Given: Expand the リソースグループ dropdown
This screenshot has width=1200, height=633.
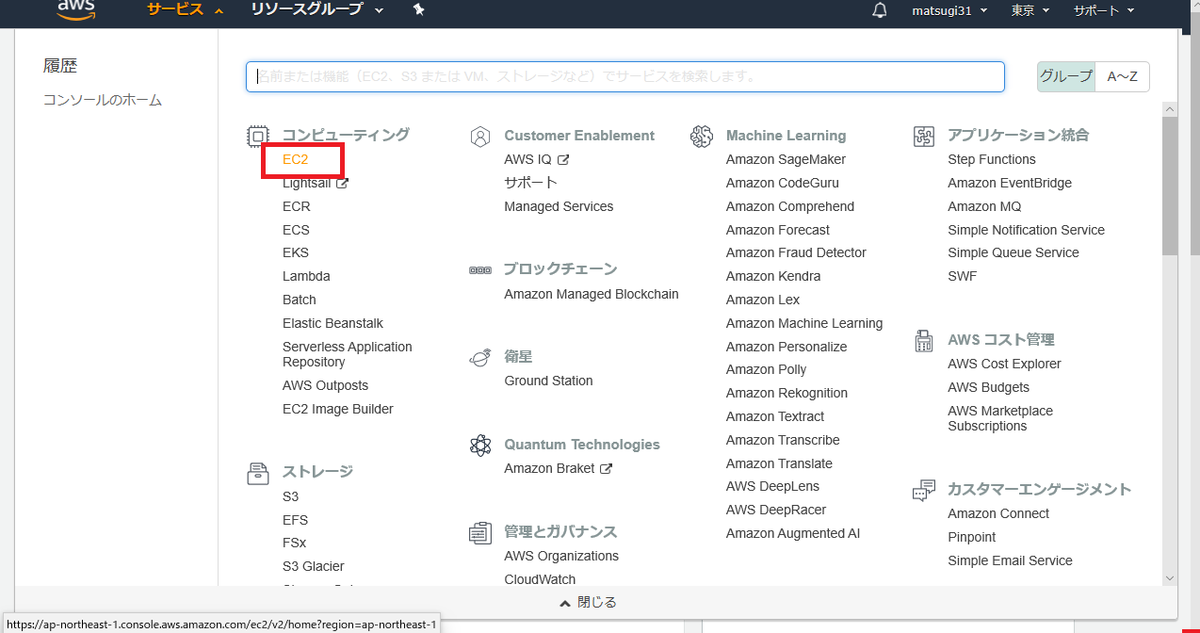Looking at the screenshot, I should click(317, 10).
